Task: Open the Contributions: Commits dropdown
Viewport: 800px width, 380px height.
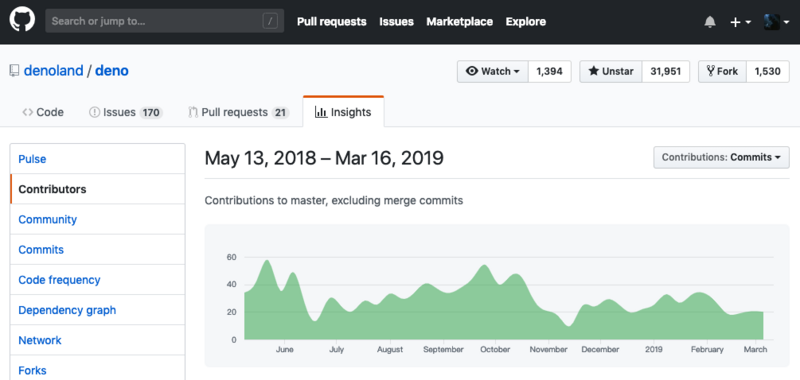Action: click(x=721, y=158)
